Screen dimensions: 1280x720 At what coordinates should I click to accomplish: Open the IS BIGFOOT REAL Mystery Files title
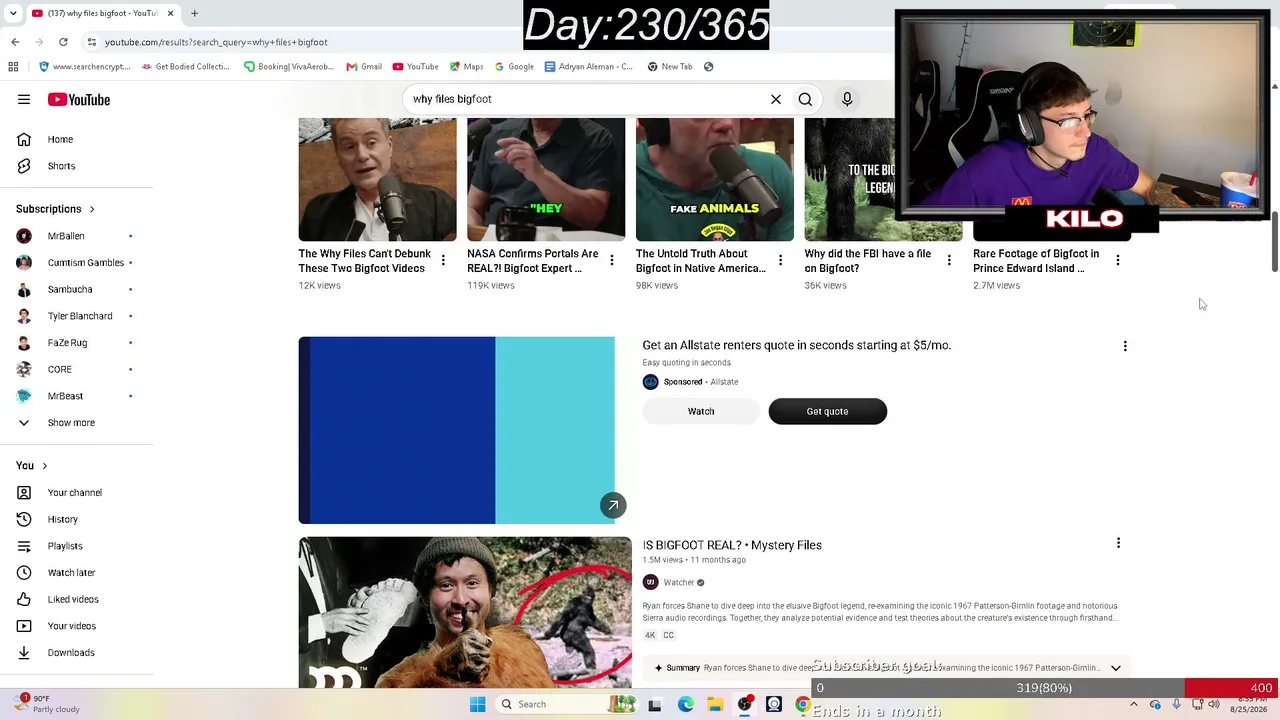point(732,545)
